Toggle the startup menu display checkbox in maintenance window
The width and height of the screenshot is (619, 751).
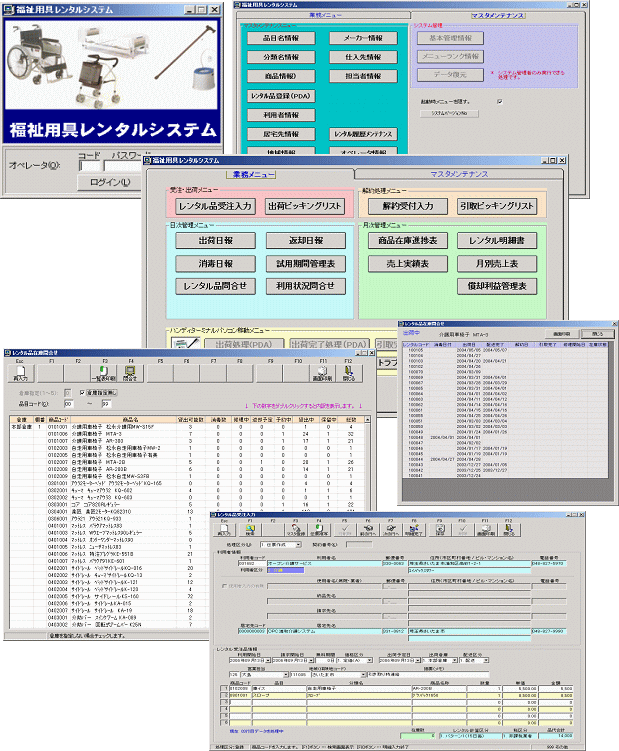tap(500, 102)
